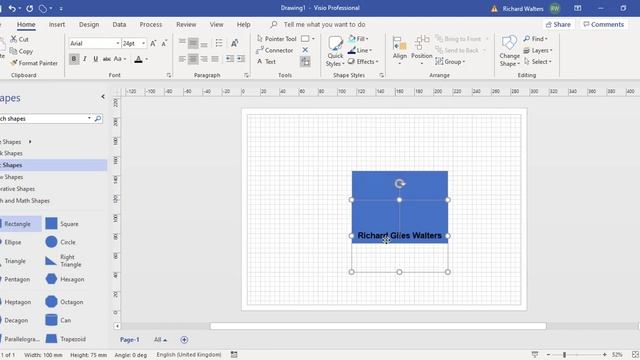Apply the font color A swatch
This screenshot has width=640, height=360.
[x=138, y=59]
